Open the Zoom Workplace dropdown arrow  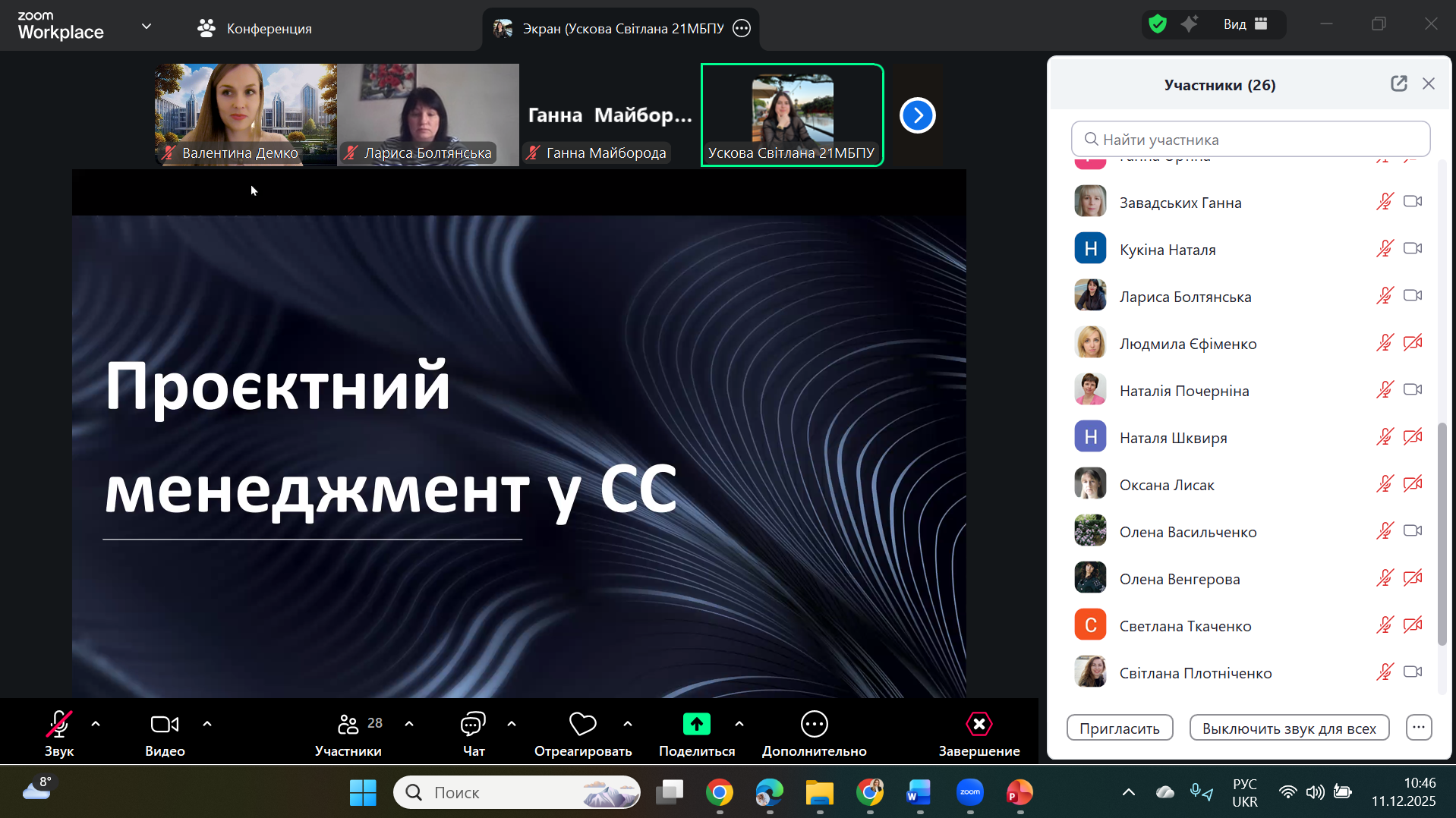[x=147, y=27]
